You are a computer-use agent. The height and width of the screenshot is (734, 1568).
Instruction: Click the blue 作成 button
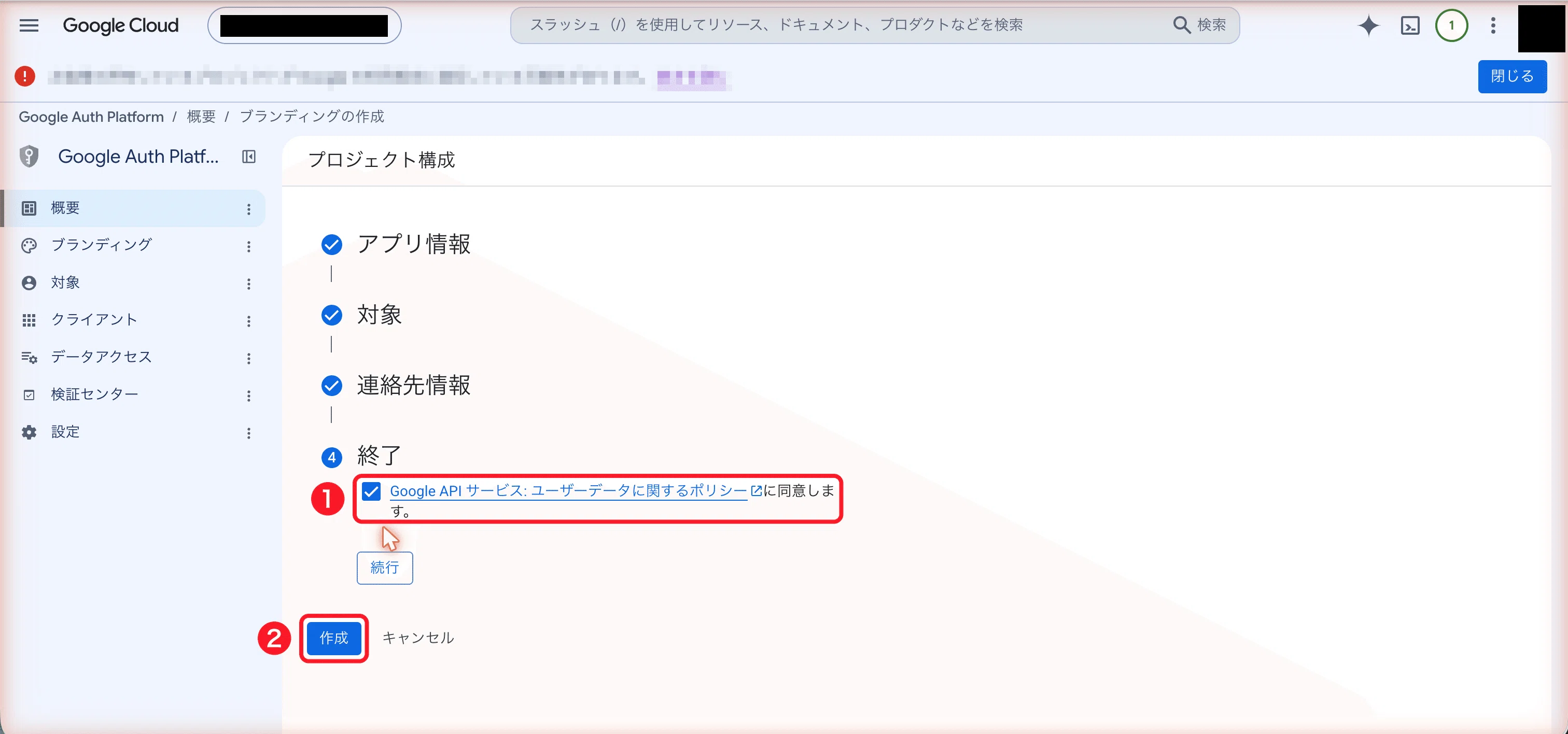pos(334,638)
